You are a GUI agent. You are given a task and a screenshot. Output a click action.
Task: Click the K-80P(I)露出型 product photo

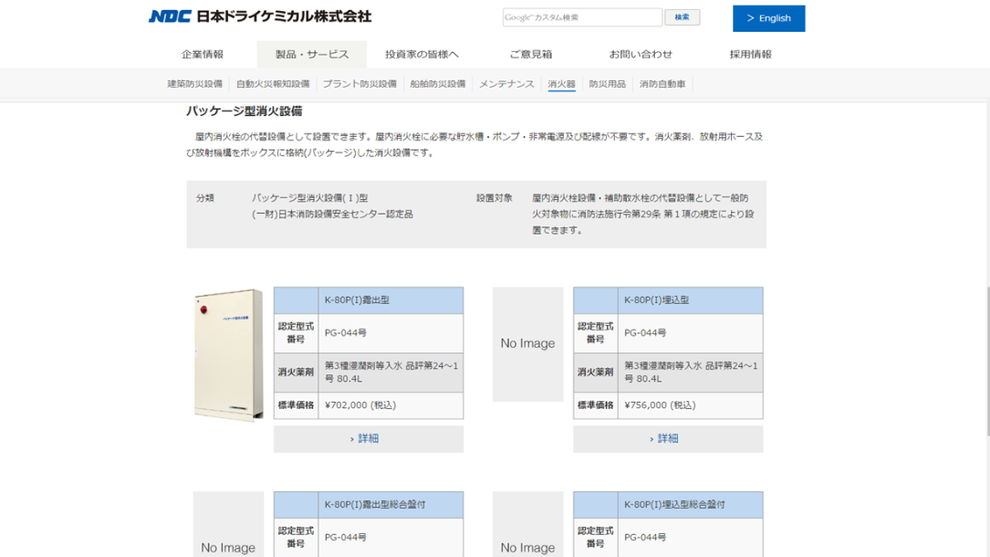(229, 355)
